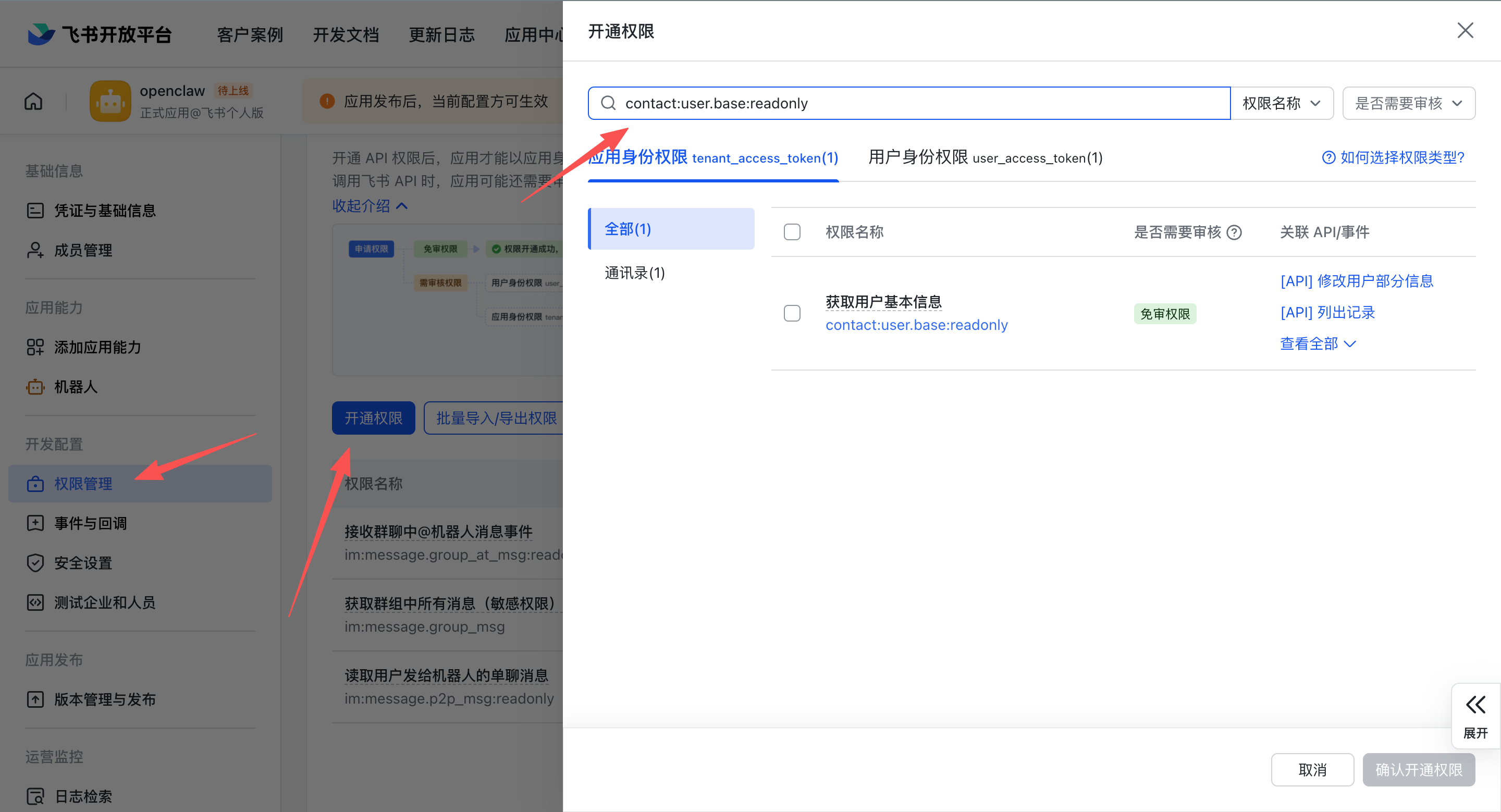This screenshot has width=1501, height=812.
Task: Check the 获取用户基本信息 permission checkbox
Action: point(792,313)
